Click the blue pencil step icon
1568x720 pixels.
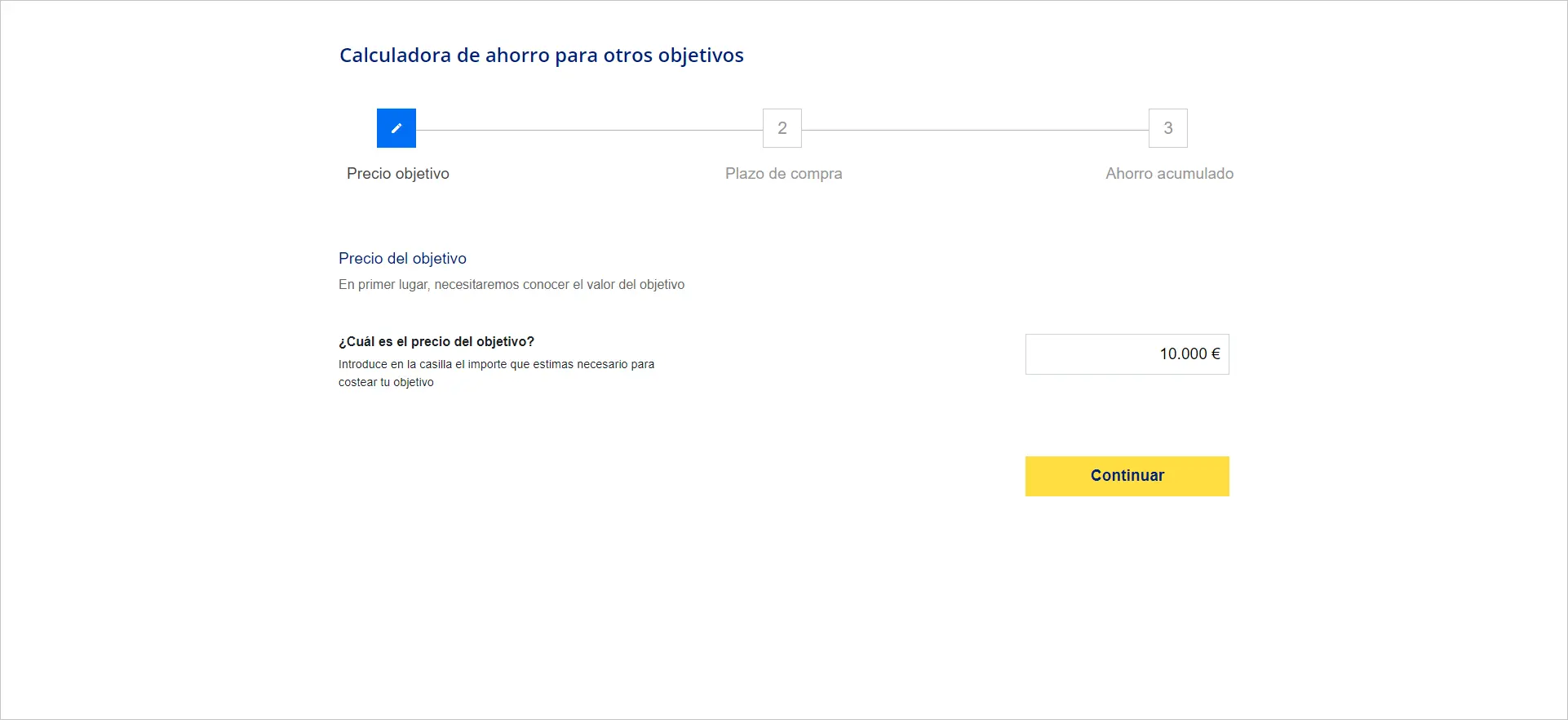[x=396, y=128]
